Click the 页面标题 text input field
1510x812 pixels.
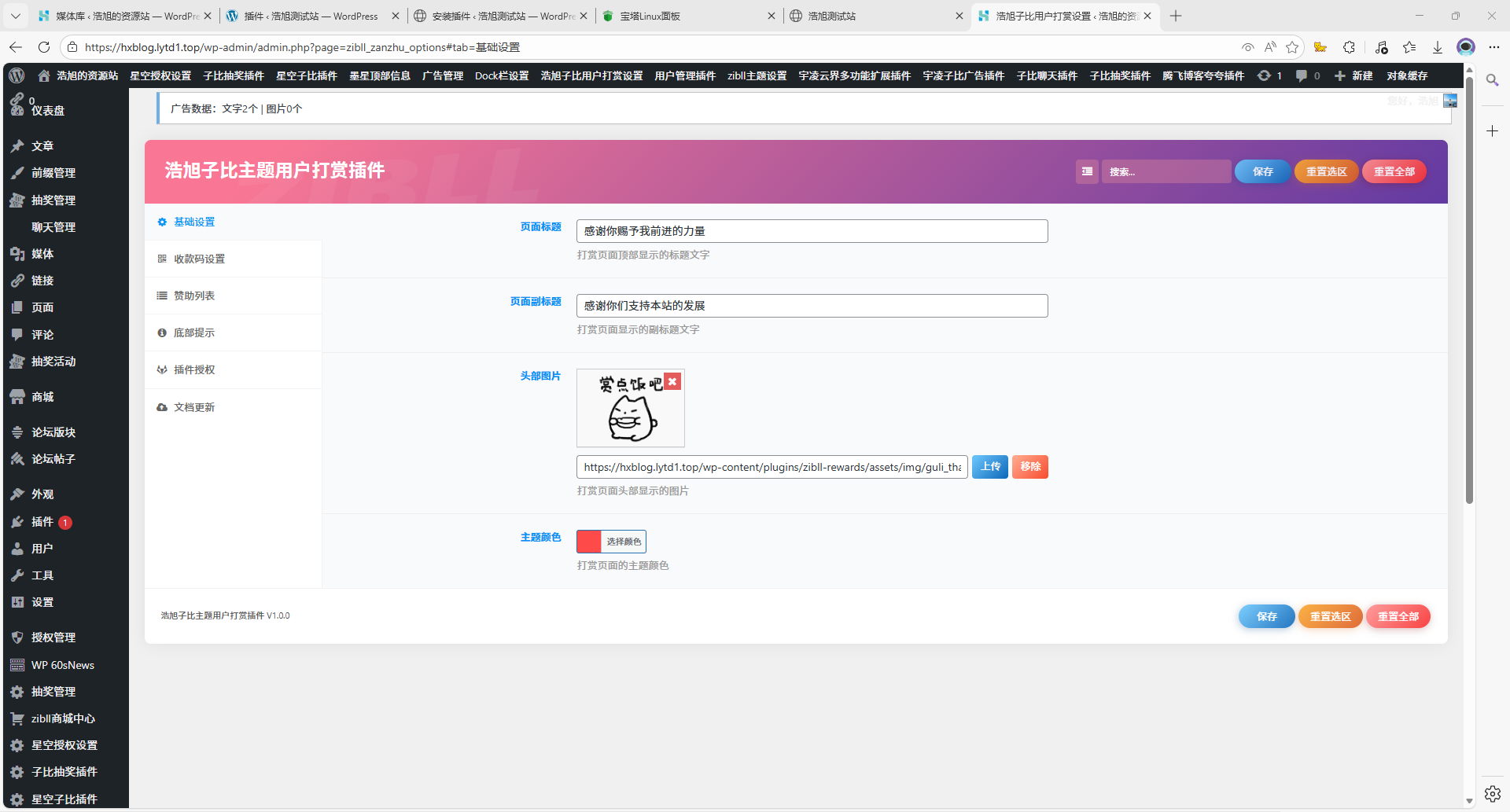click(x=812, y=231)
